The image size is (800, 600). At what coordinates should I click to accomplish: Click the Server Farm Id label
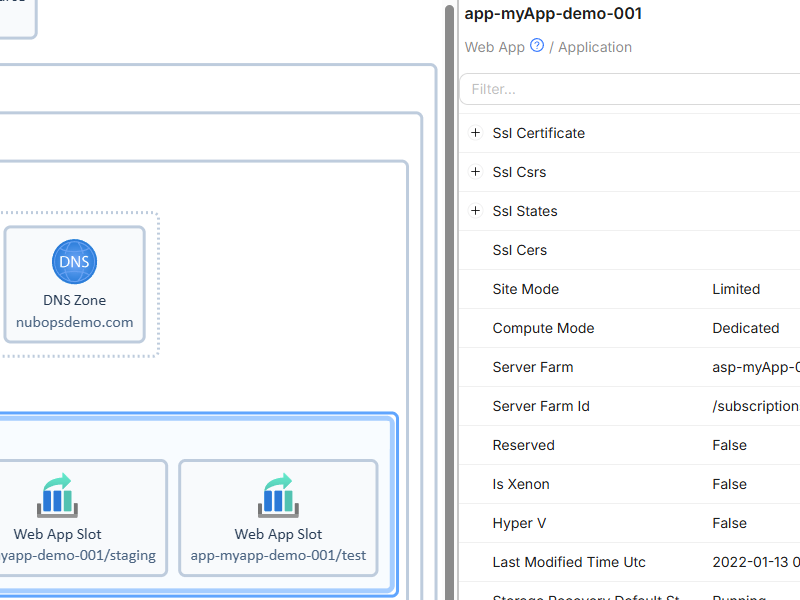541,406
